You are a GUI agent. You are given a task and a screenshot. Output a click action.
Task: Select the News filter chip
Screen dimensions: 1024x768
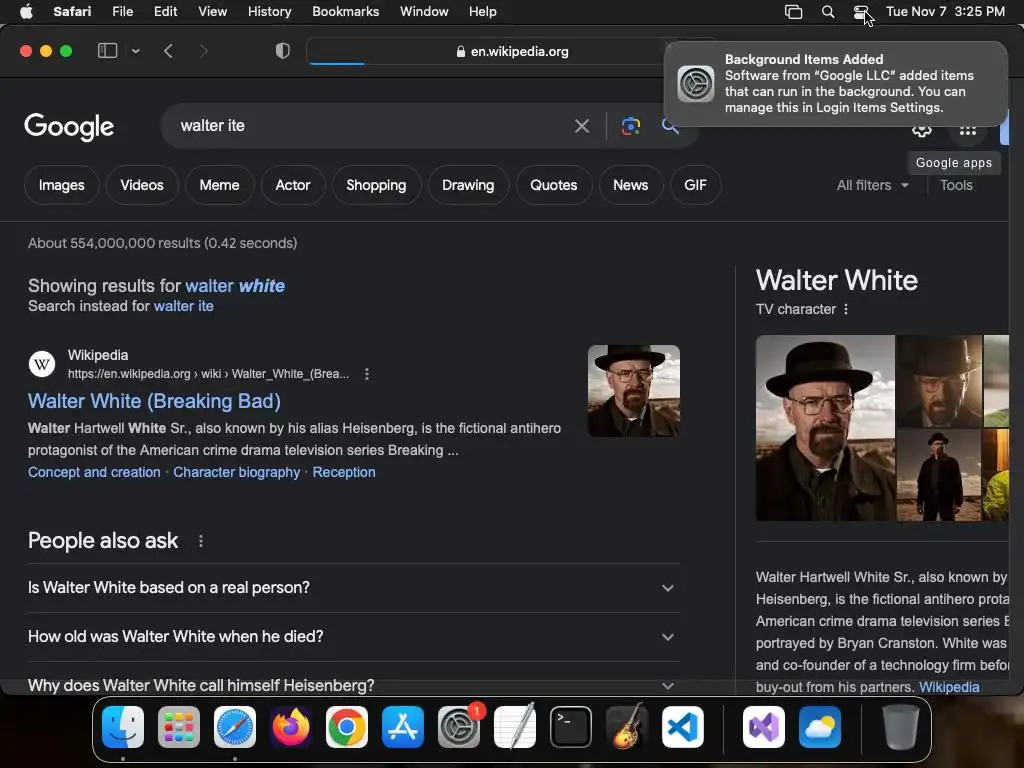tap(630, 185)
